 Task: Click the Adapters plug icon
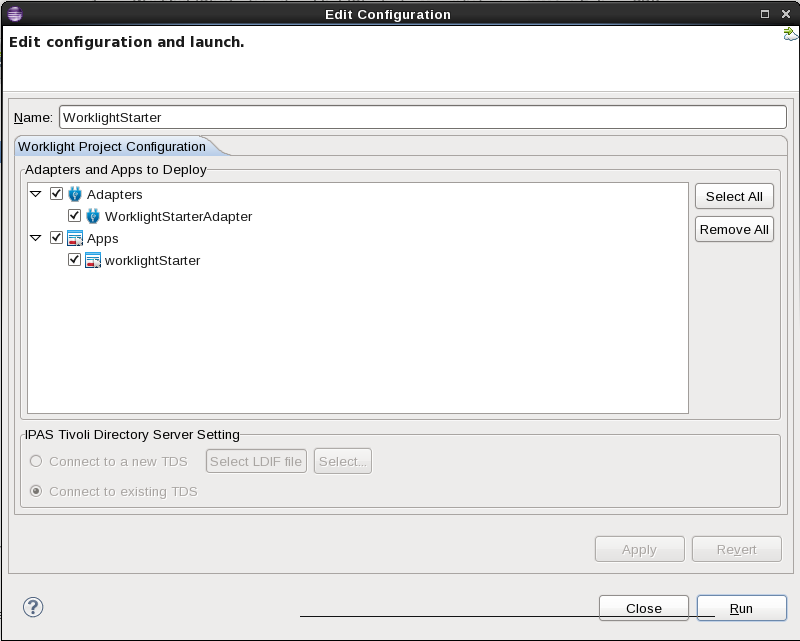(74, 194)
